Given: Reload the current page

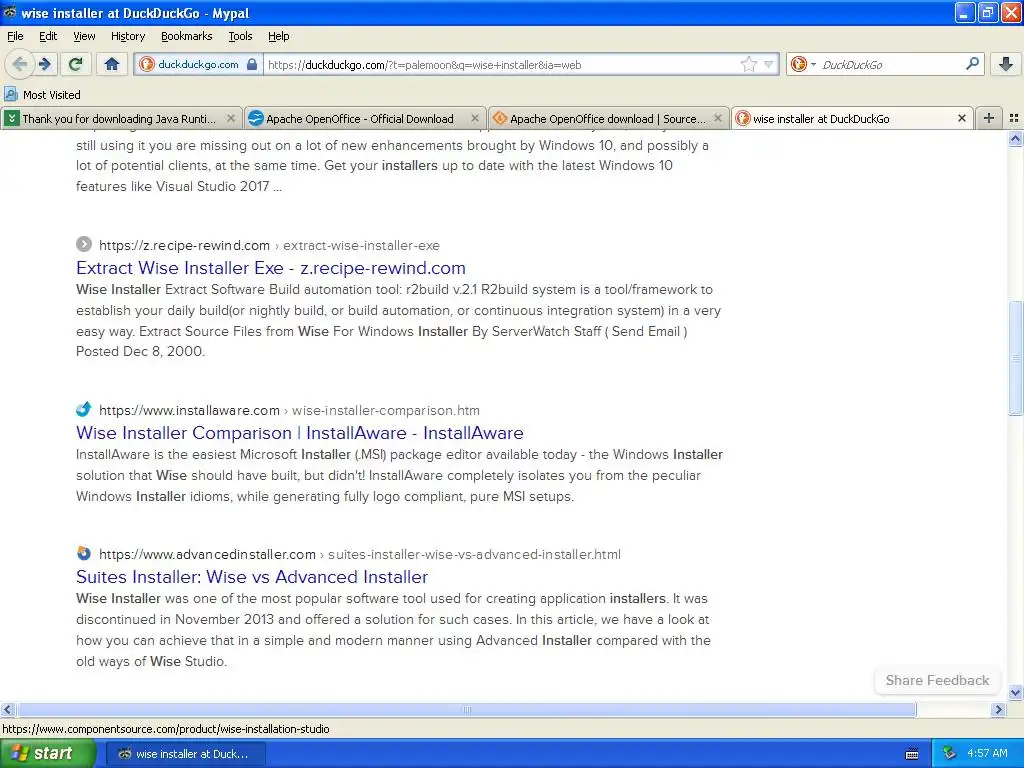Looking at the screenshot, I should [x=76, y=64].
